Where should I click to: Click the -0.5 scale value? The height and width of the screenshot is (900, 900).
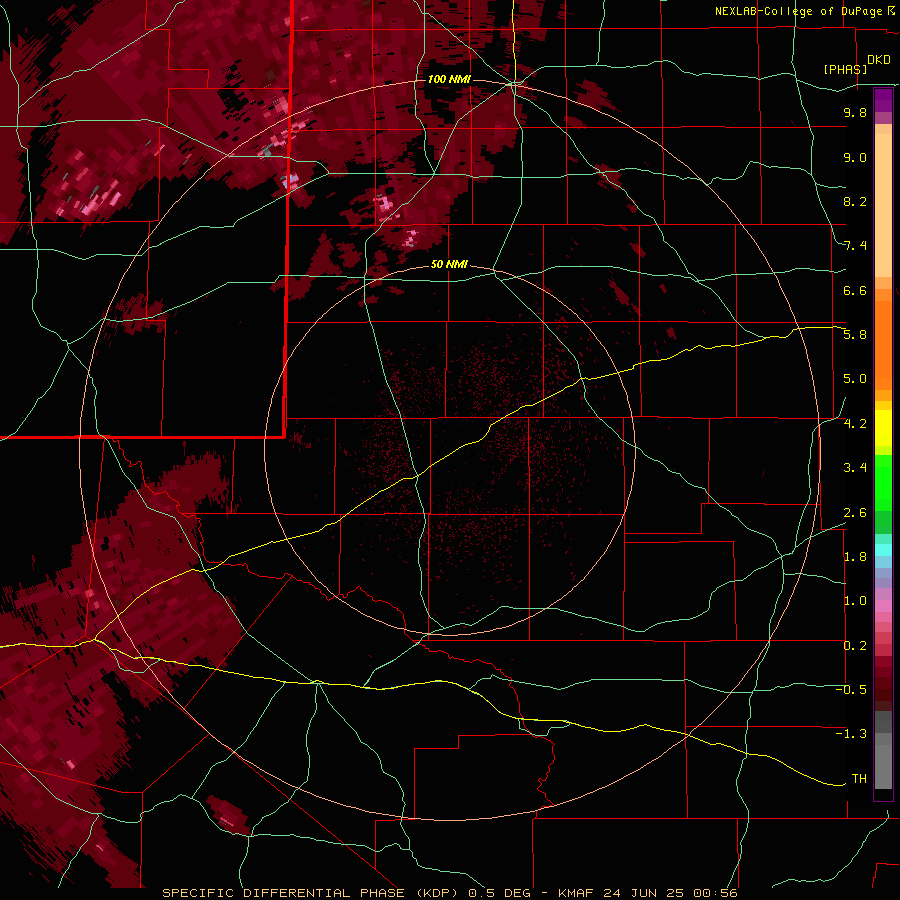tap(851, 690)
